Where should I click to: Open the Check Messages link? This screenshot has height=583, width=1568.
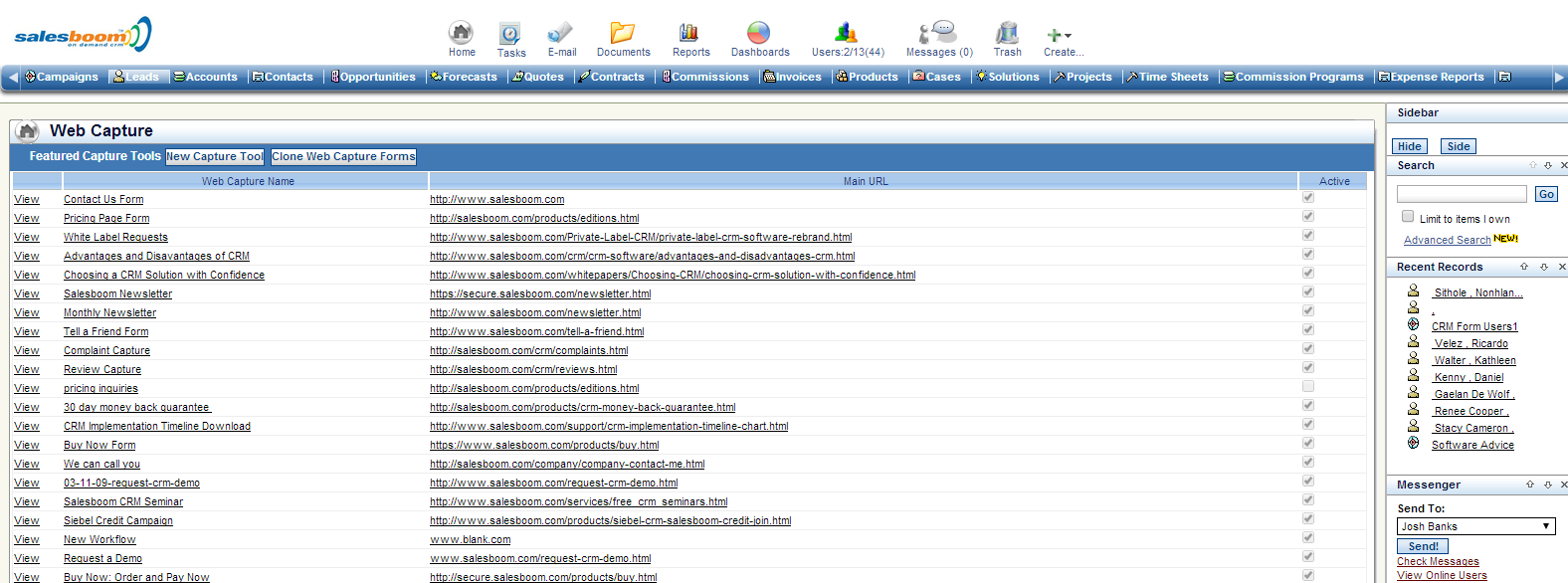click(x=1438, y=561)
